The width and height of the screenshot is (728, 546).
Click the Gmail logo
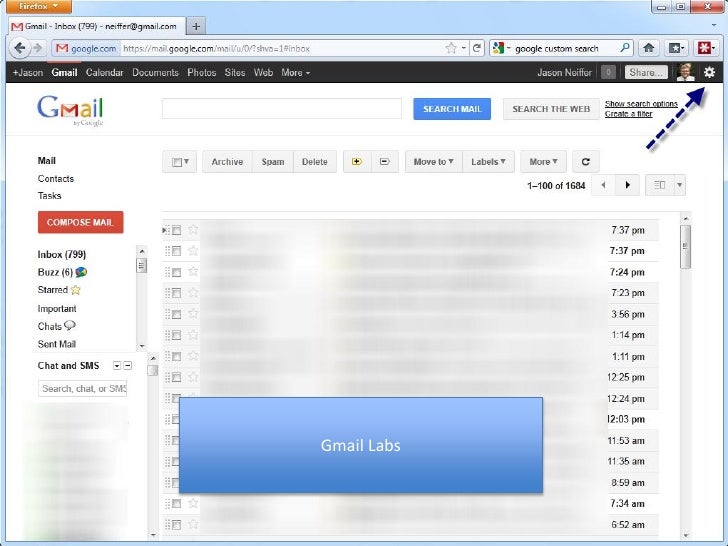(70, 110)
